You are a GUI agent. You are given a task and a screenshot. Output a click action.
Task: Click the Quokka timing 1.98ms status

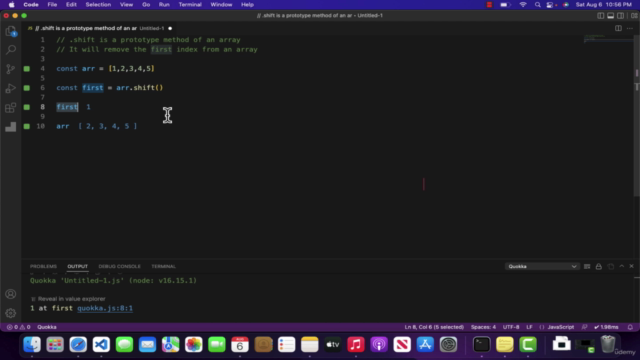pyautogui.click(x=607, y=327)
